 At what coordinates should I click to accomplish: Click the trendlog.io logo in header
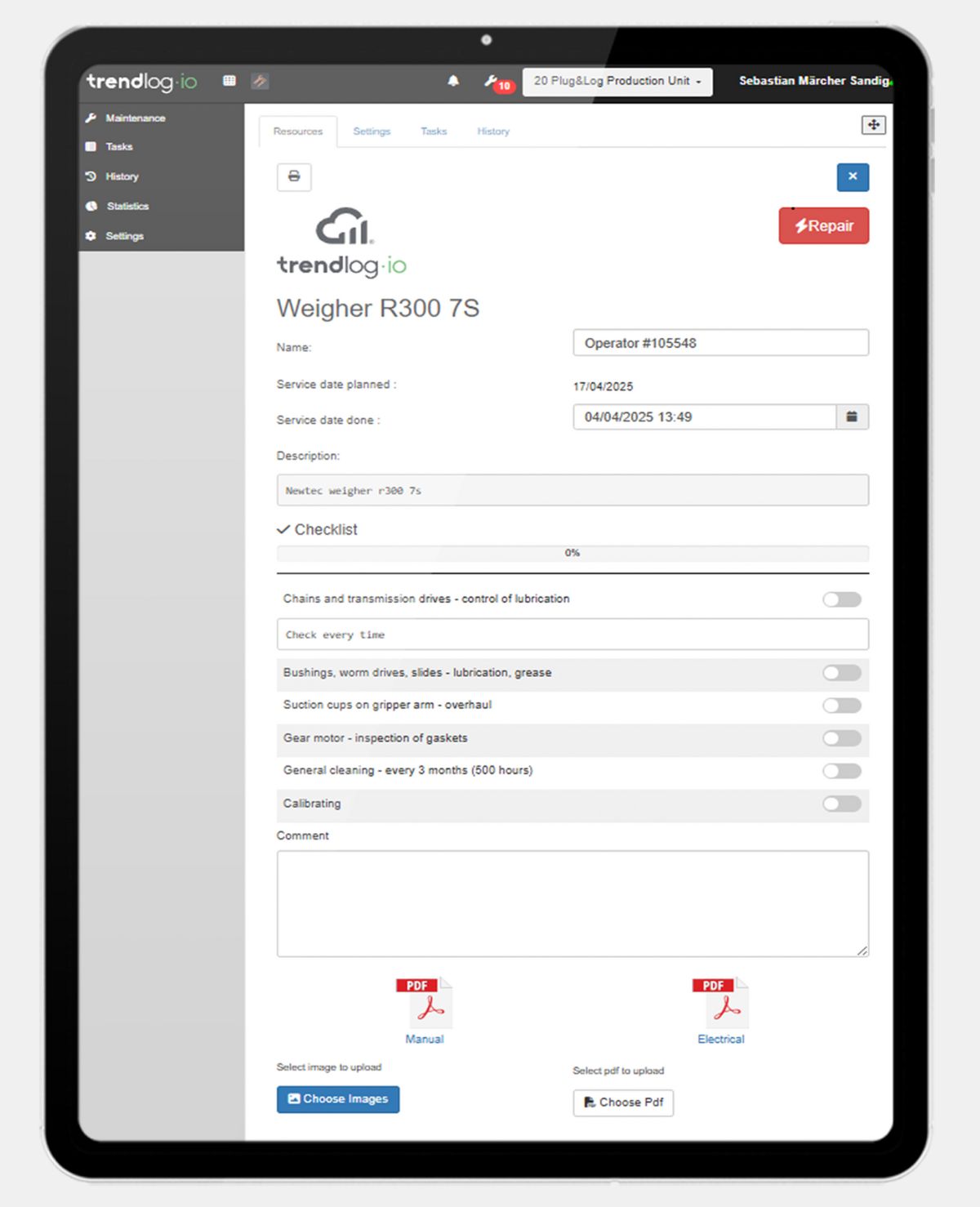tap(142, 81)
